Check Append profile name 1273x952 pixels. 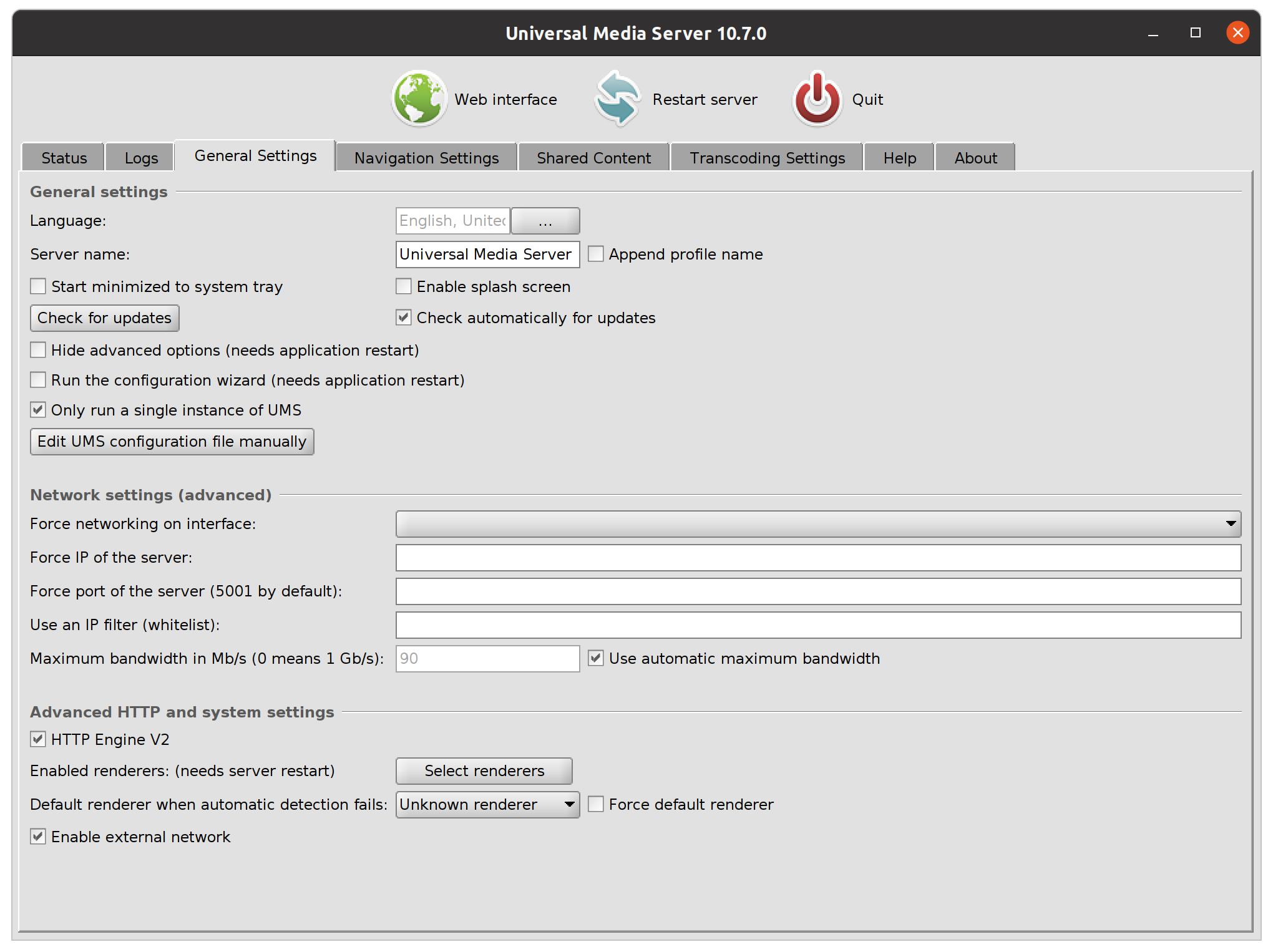(x=595, y=254)
